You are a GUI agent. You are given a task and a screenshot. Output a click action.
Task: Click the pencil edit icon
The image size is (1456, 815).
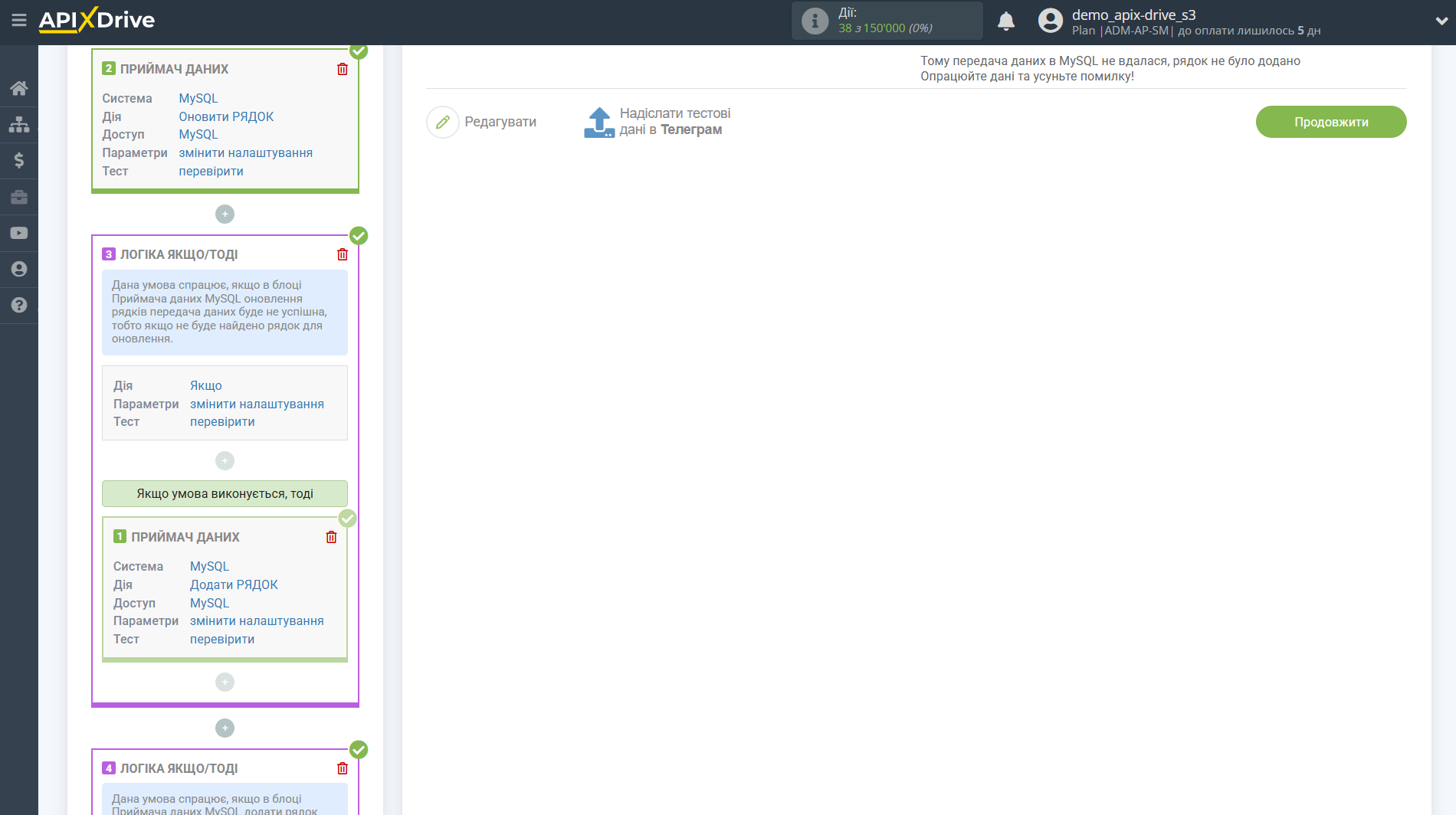443,122
